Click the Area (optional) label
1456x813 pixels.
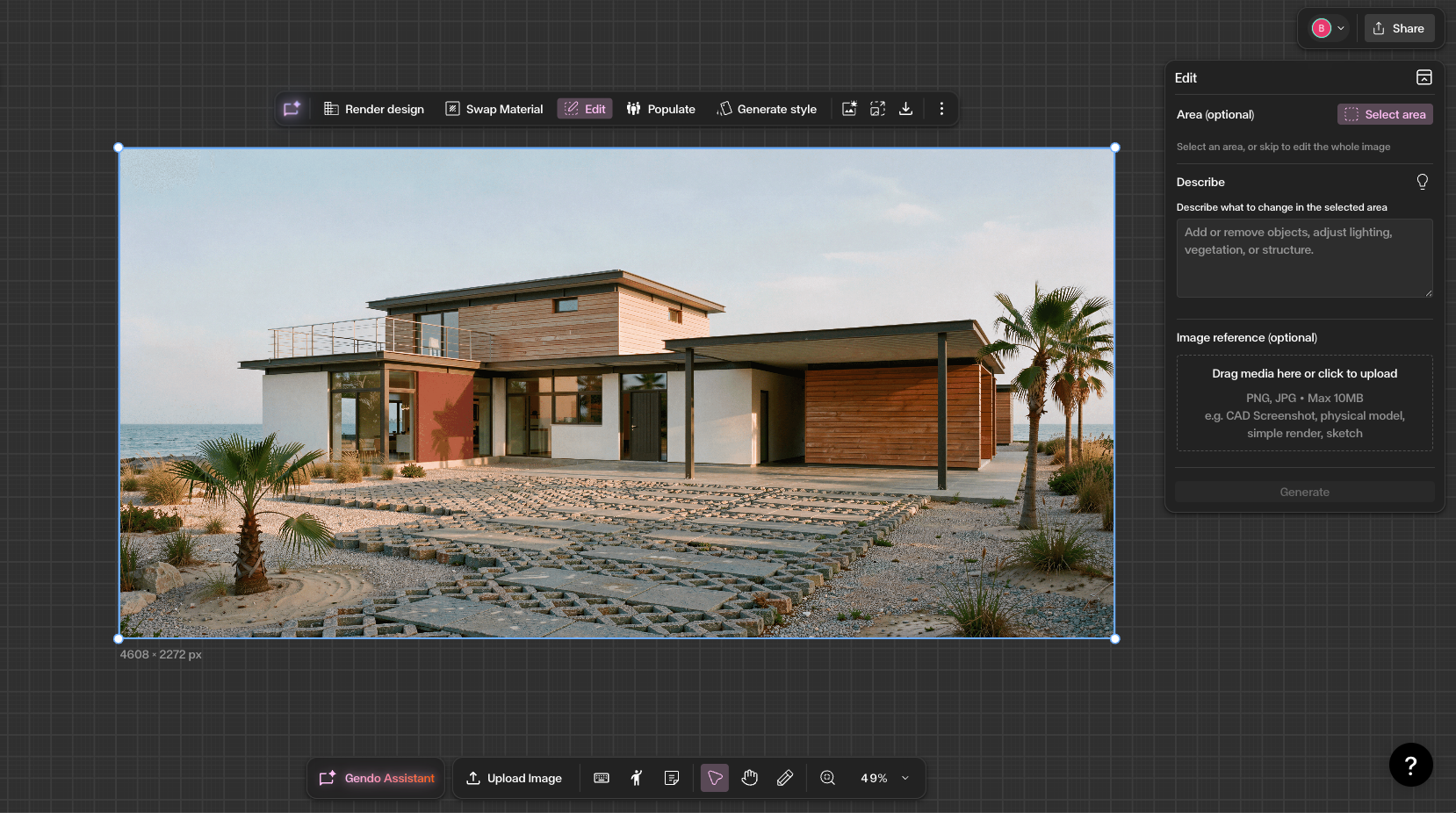pos(1215,114)
